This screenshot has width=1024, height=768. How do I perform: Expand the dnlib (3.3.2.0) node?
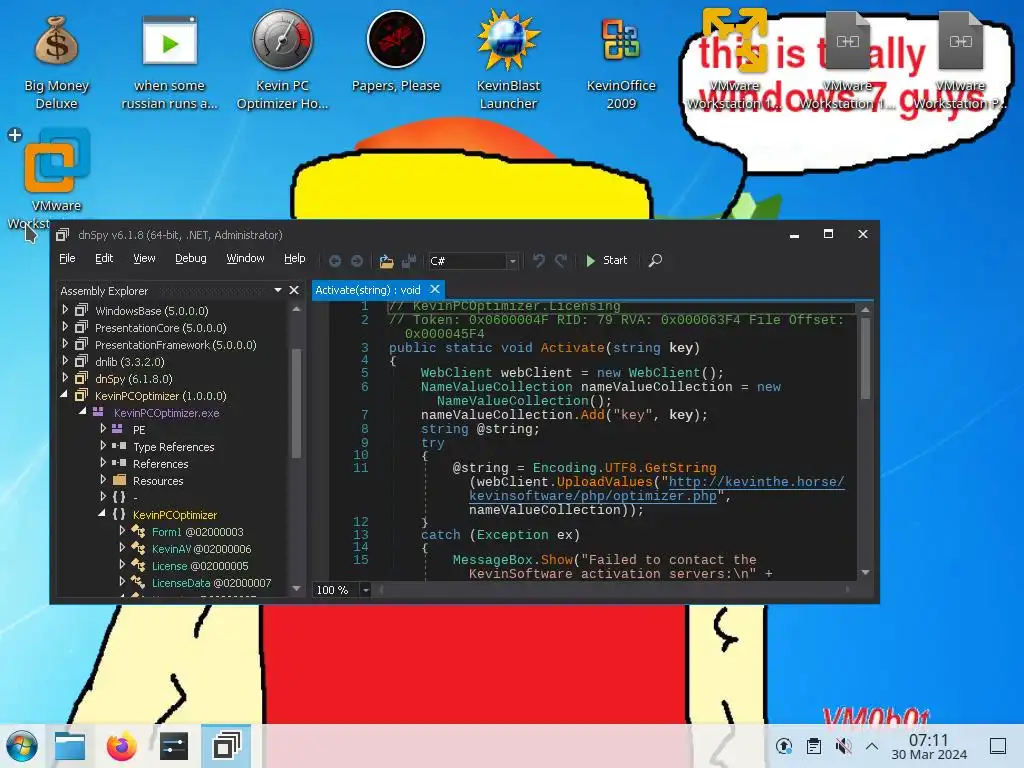click(65, 360)
